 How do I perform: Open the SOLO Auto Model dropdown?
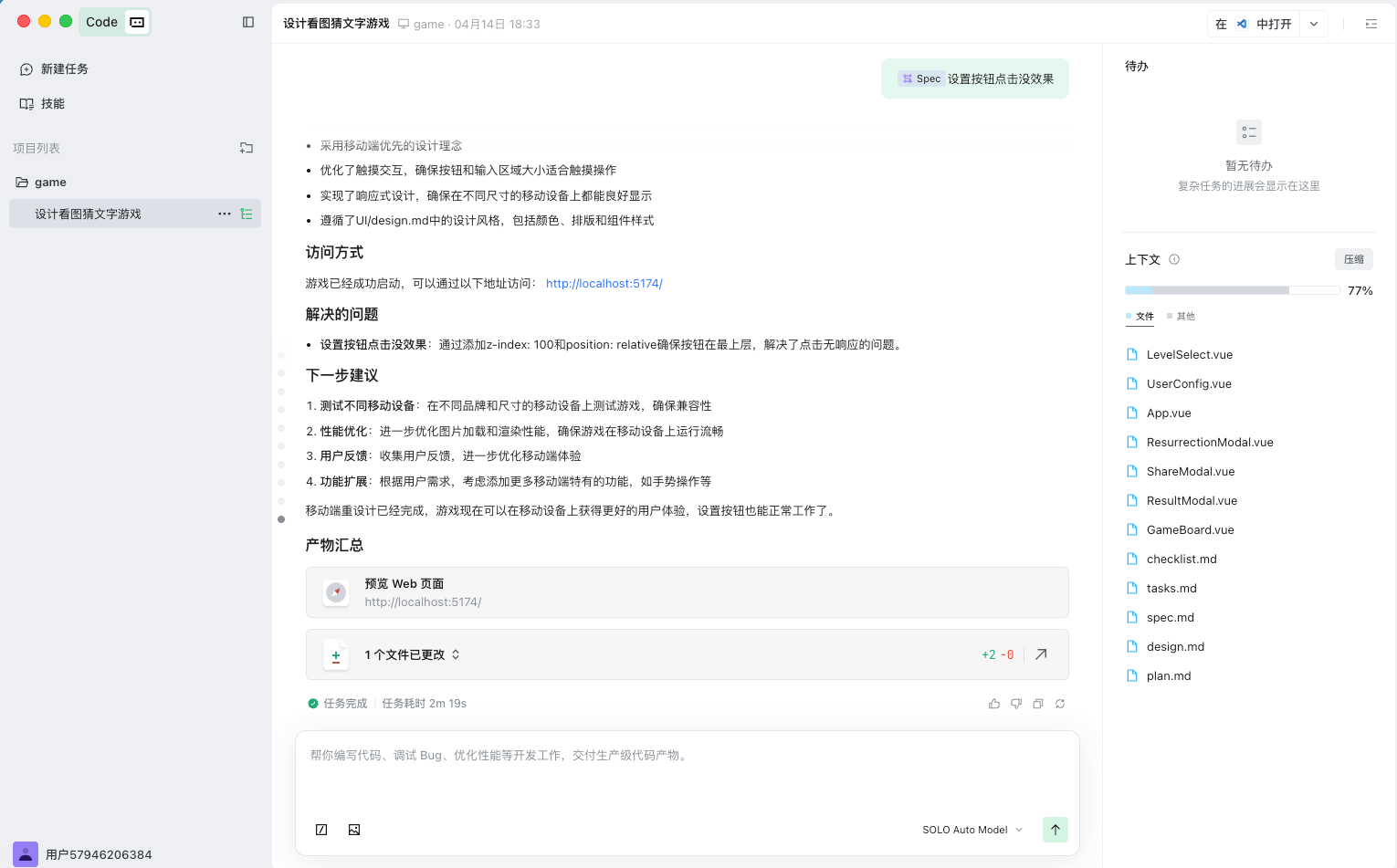tap(972, 830)
